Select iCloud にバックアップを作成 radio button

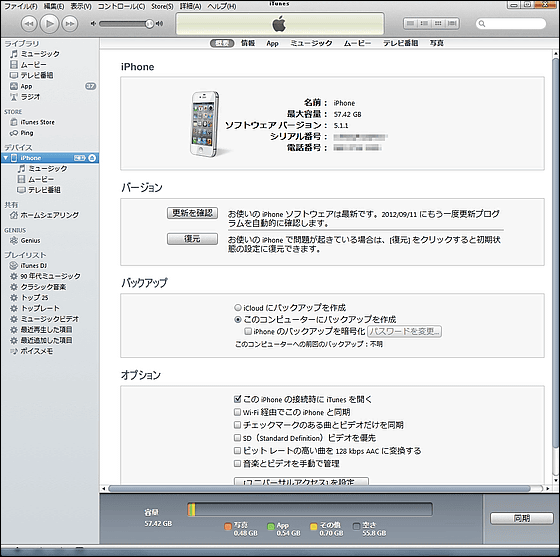238,307
